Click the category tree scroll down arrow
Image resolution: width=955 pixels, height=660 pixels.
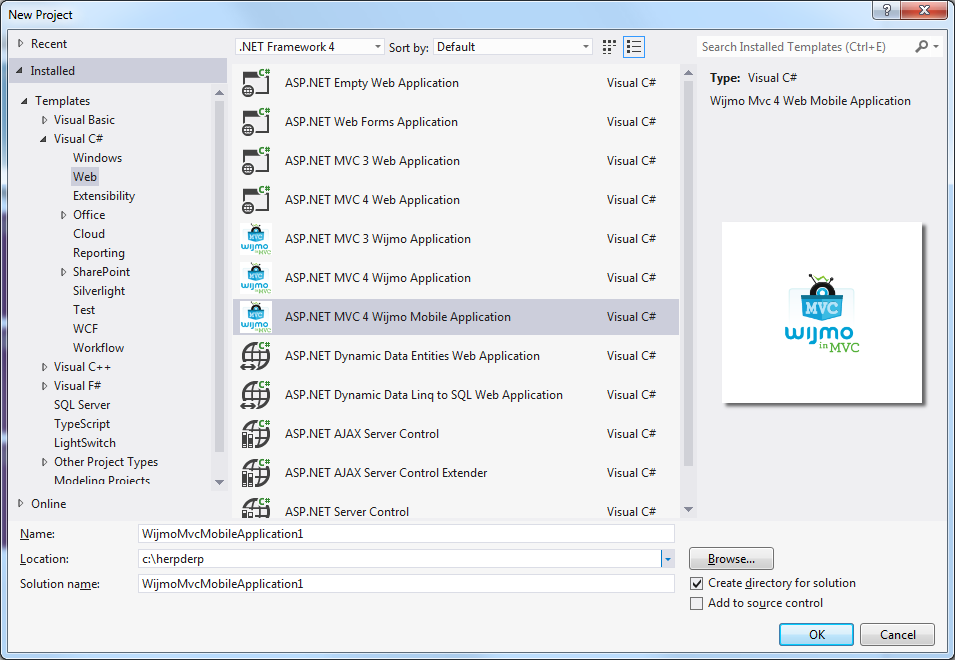pyautogui.click(x=220, y=482)
